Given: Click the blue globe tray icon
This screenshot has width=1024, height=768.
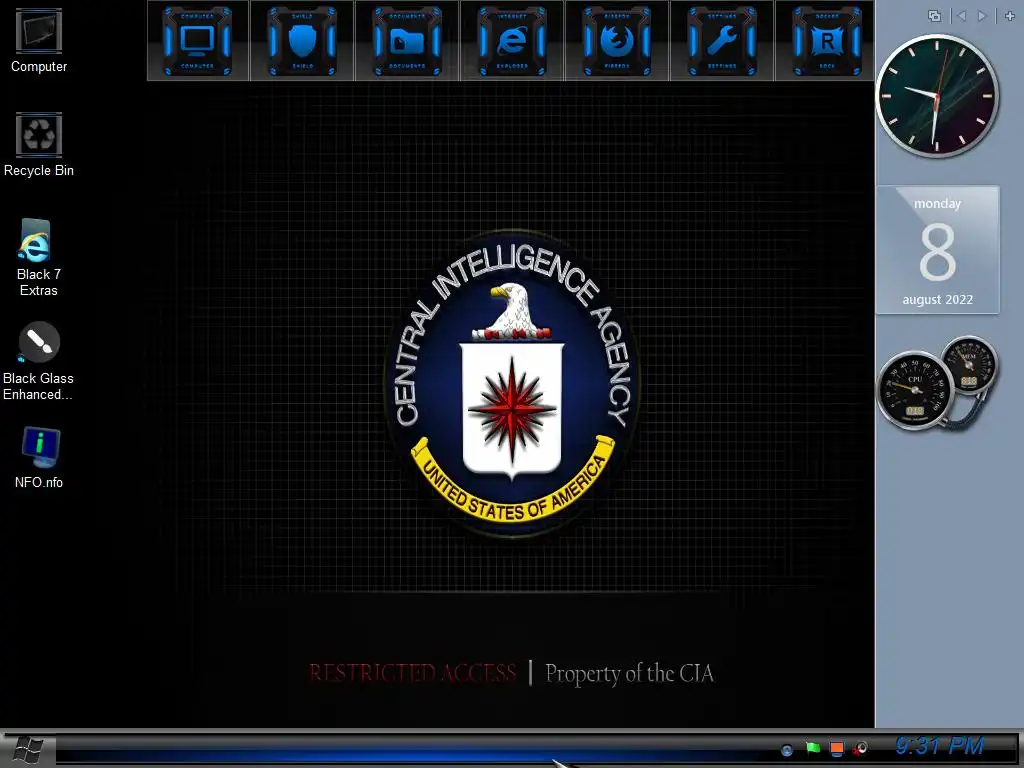Looking at the screenshot, I should (x=787, y=750).
